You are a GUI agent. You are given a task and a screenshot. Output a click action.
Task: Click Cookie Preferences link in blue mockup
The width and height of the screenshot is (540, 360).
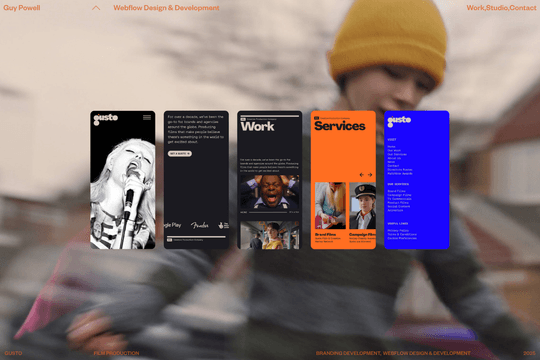click(402, 238)
